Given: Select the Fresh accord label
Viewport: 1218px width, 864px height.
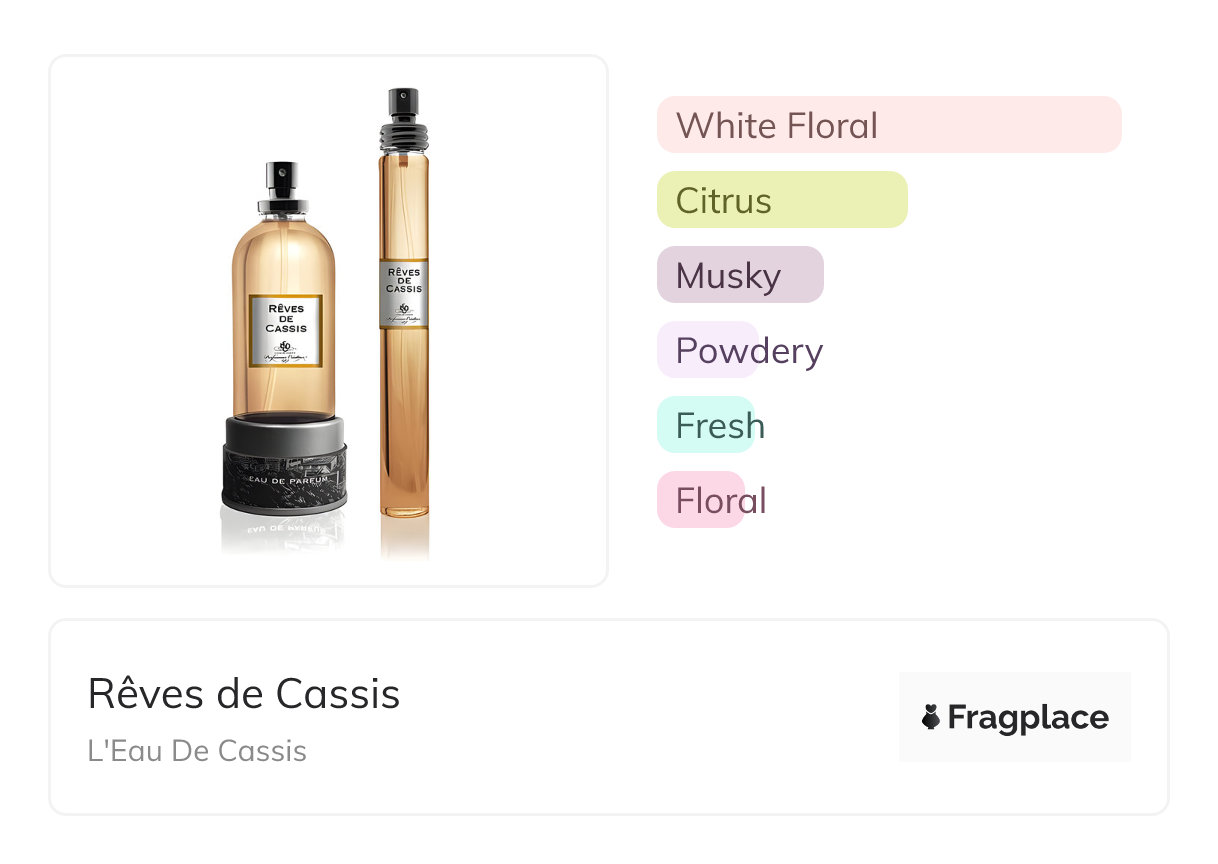Looking at the screenshot, I should coord(719,426).
